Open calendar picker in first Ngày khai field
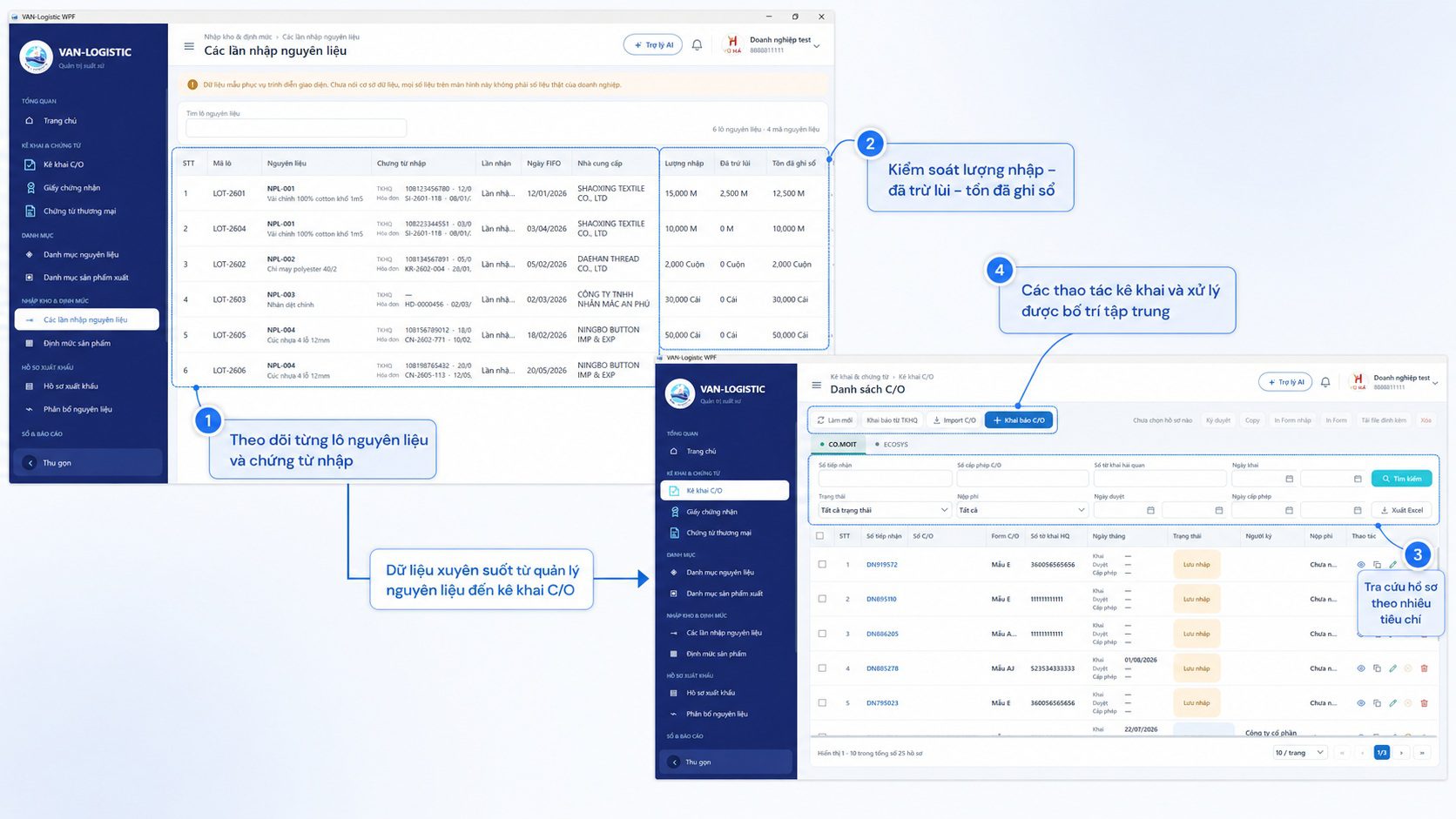Image resolution: width=1456 pixels, height=819 pixels. click(x=1290, y=479)
